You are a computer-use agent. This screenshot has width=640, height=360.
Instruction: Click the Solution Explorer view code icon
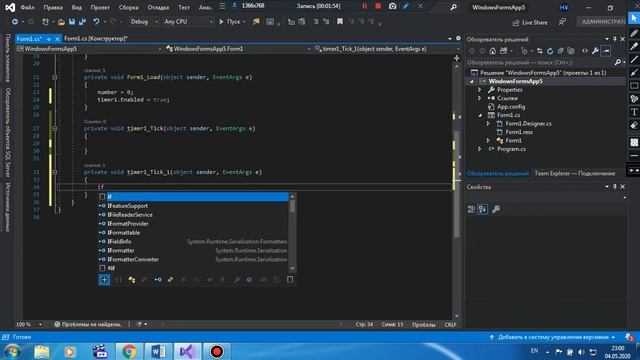point(585,51)
